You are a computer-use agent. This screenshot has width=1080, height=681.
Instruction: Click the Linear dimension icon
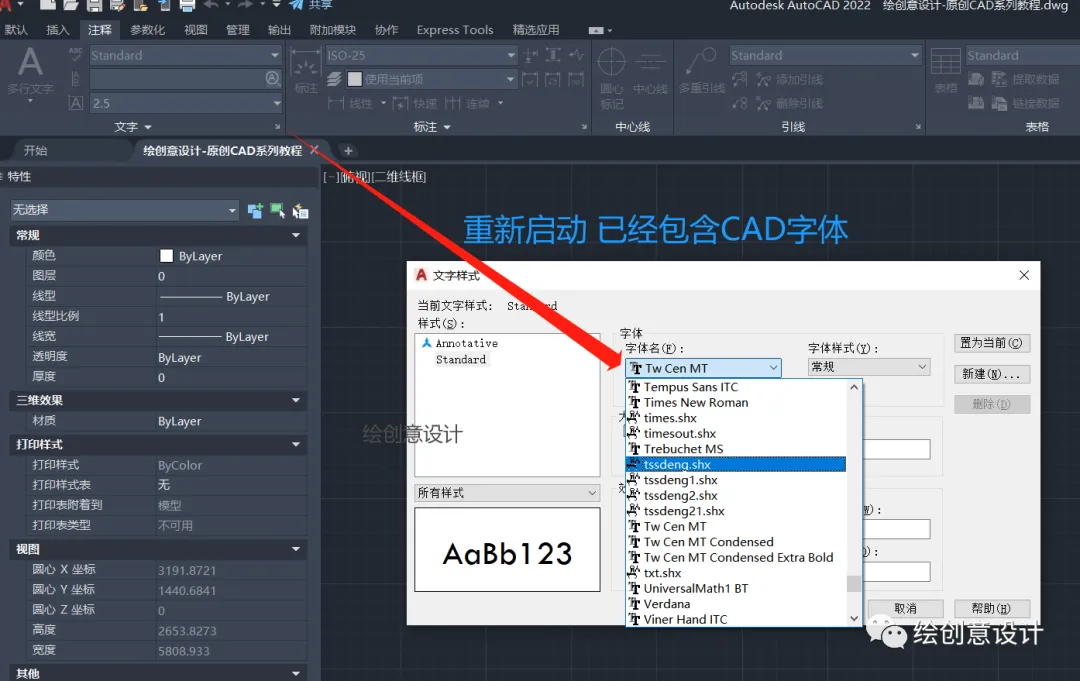point(336,103)
